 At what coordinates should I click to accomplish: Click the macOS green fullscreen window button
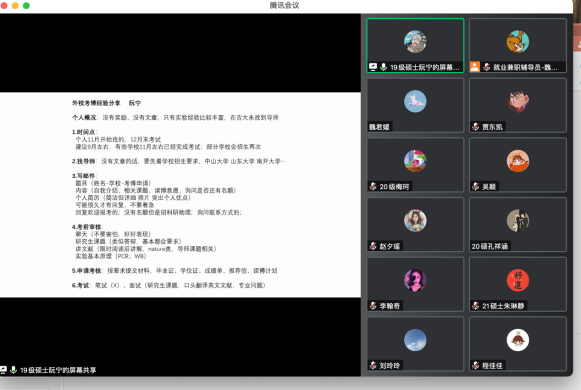[x=26, y=6]
